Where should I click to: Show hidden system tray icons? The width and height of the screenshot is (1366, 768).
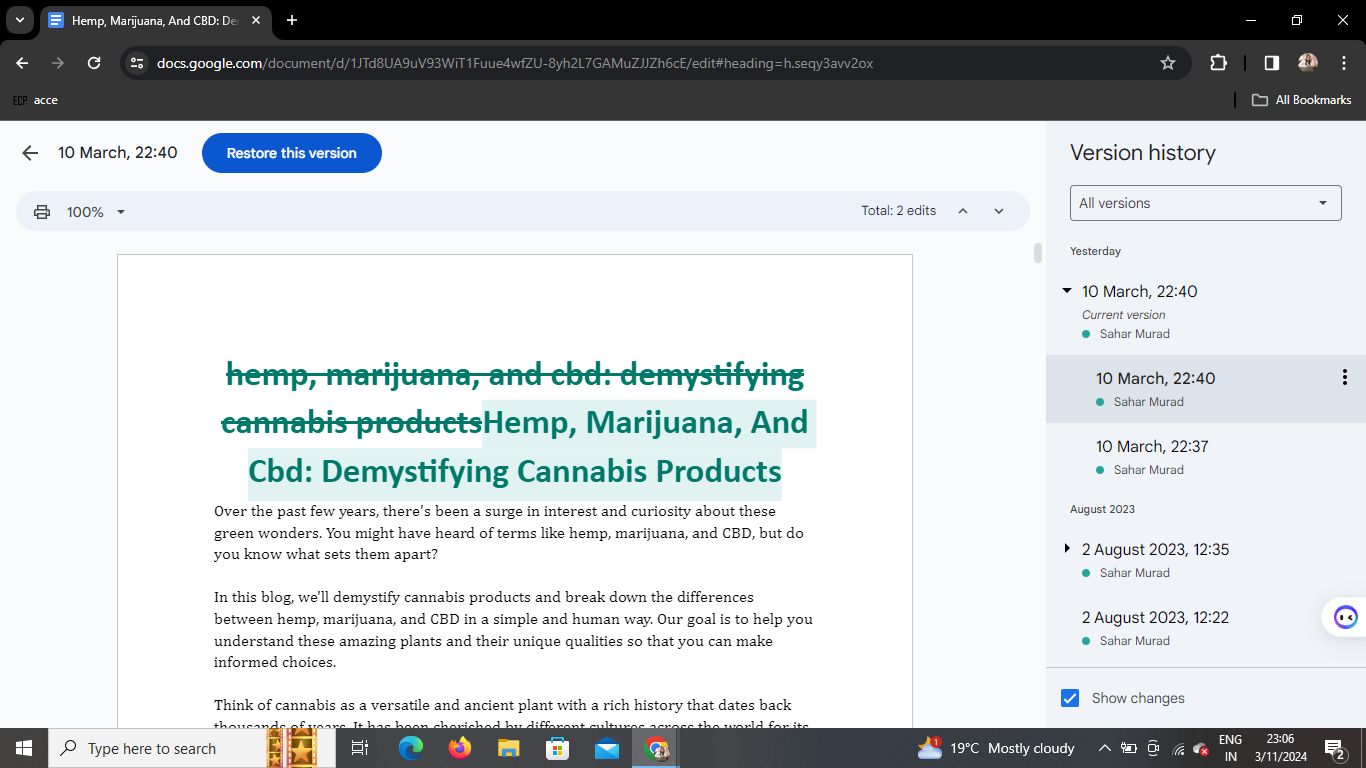pos(1104,749)
